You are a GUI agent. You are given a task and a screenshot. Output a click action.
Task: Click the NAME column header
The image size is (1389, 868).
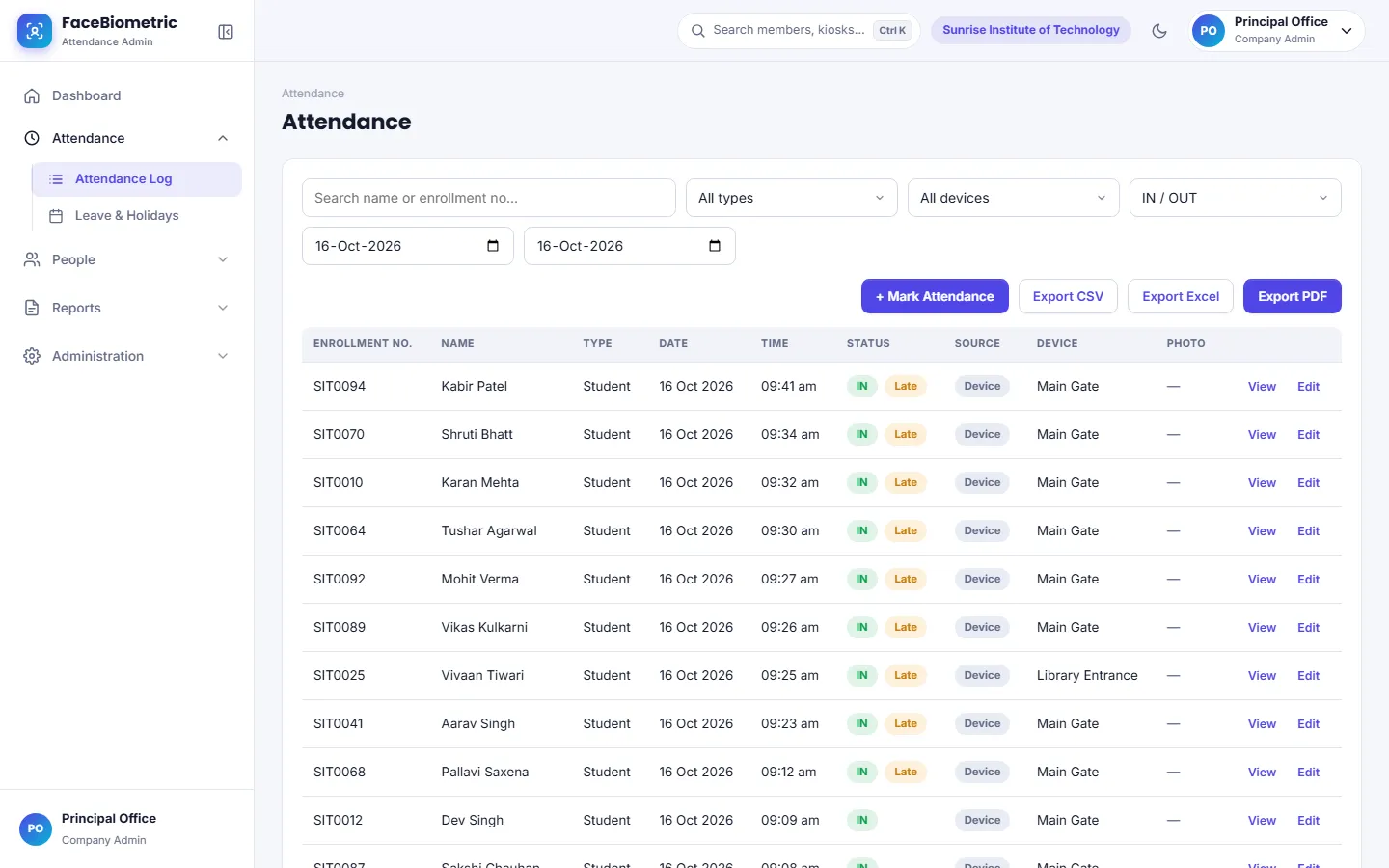(x=457, y=343)
